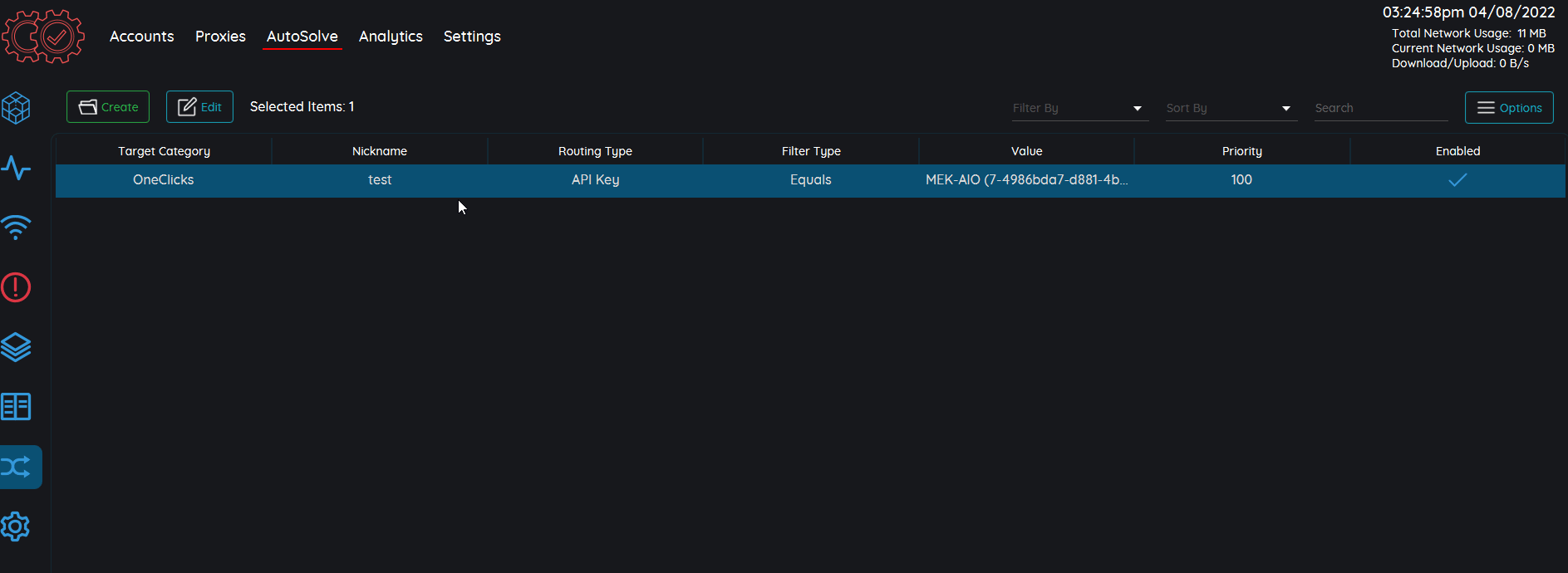
Task: Open the cube icon in sidebar
Action: 17,108
